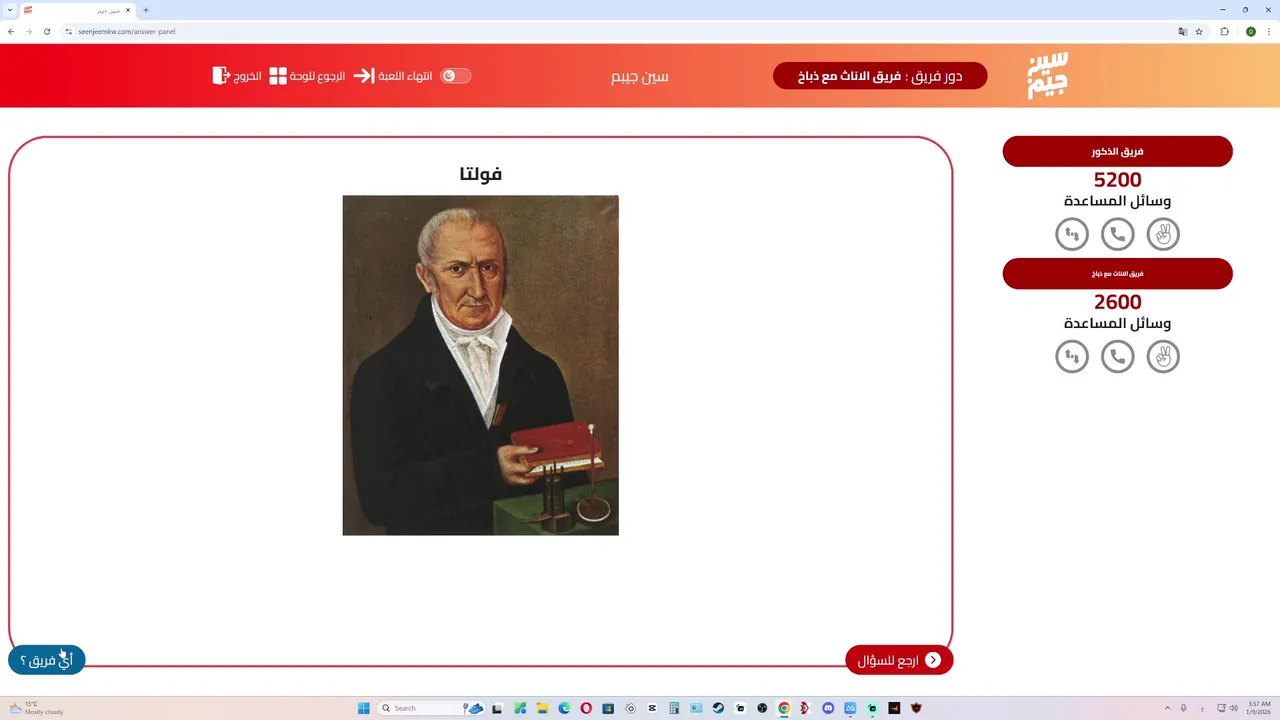
Task: Use swap lifeline for فريق الاناث مع ذباح
Action: 1072,356
